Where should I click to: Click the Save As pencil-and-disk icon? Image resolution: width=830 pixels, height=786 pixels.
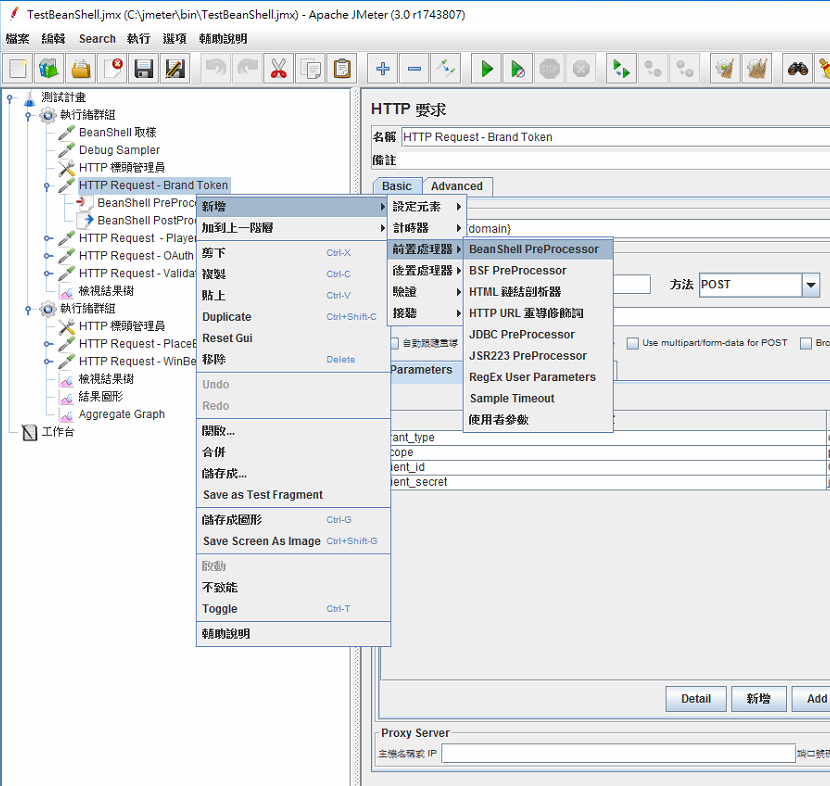coord(175,69)
